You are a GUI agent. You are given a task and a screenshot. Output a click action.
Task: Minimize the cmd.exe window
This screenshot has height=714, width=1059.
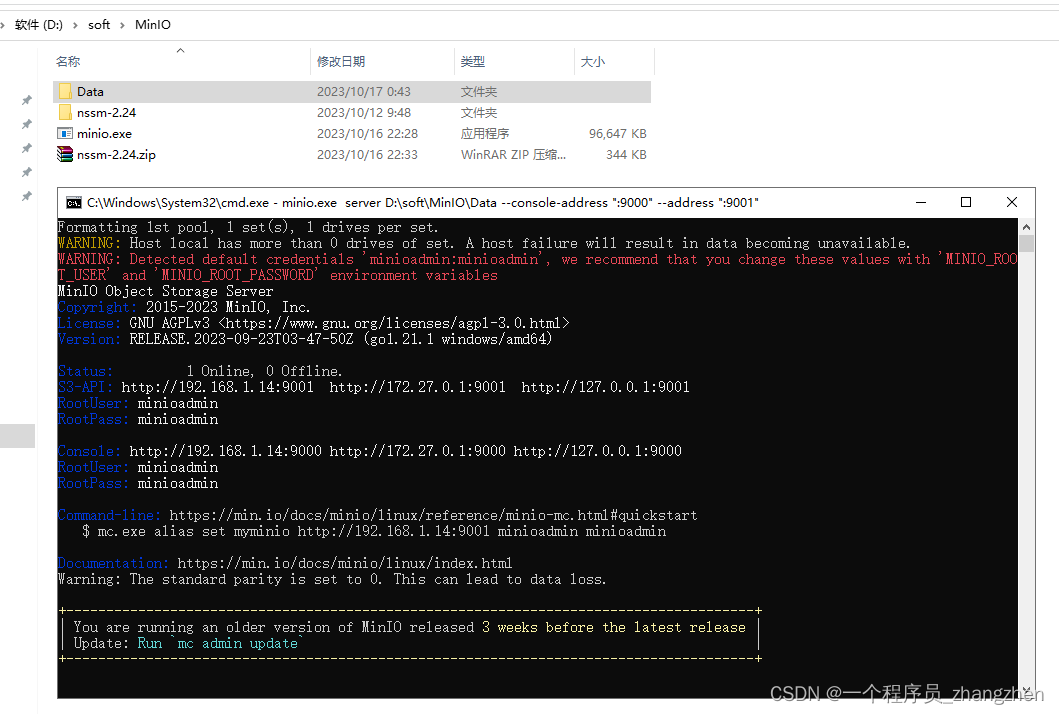(x=921, y=203)
